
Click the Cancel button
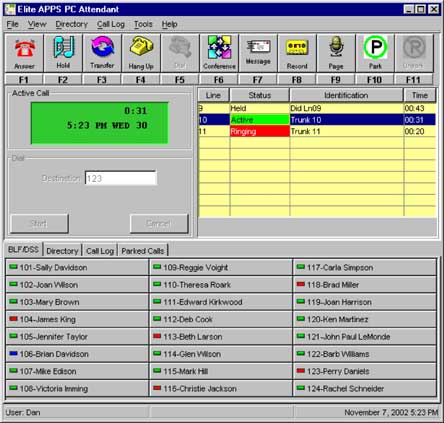tap(159, 223)
